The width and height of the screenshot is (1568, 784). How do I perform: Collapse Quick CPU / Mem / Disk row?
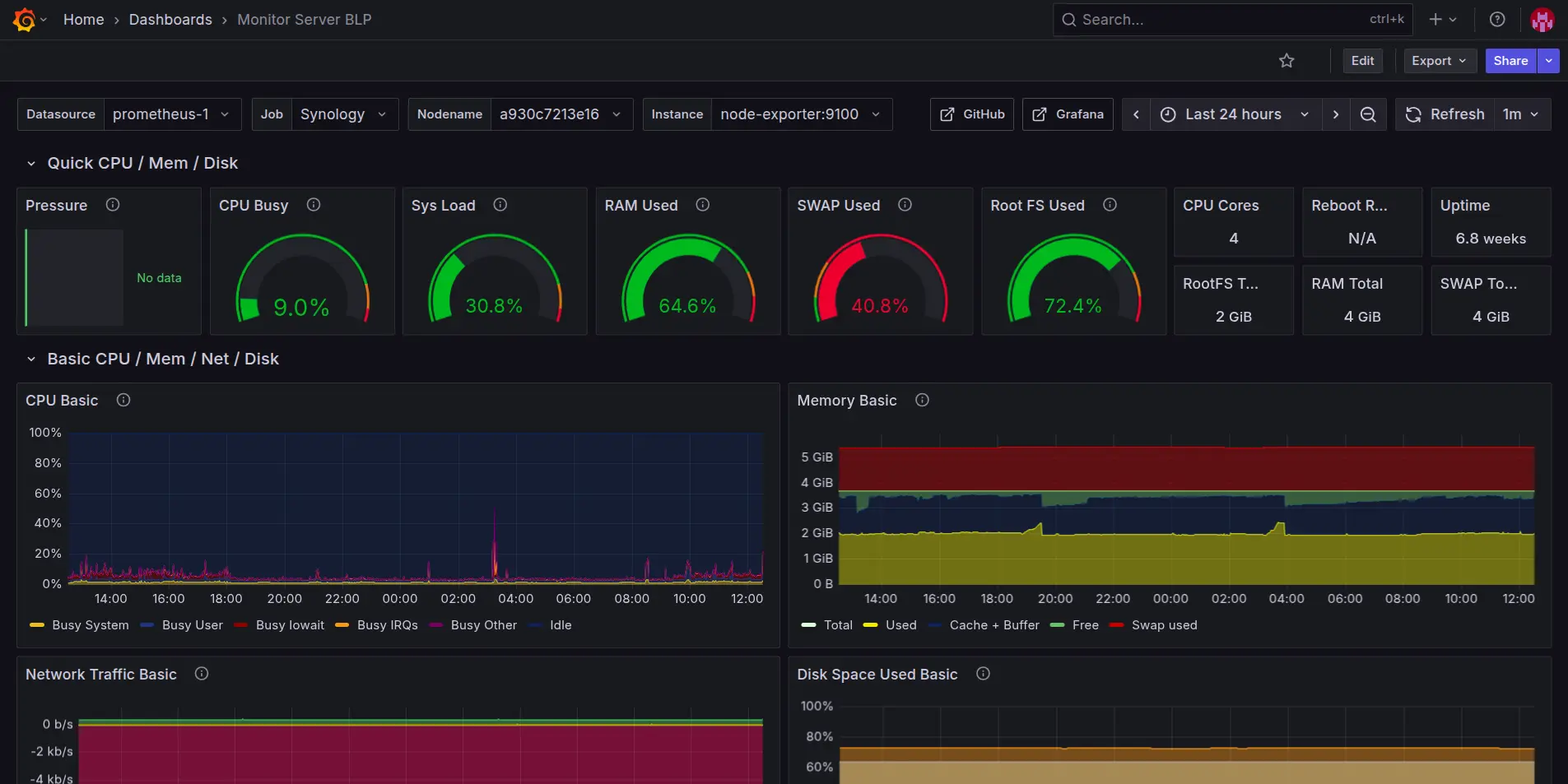[31, 164]
